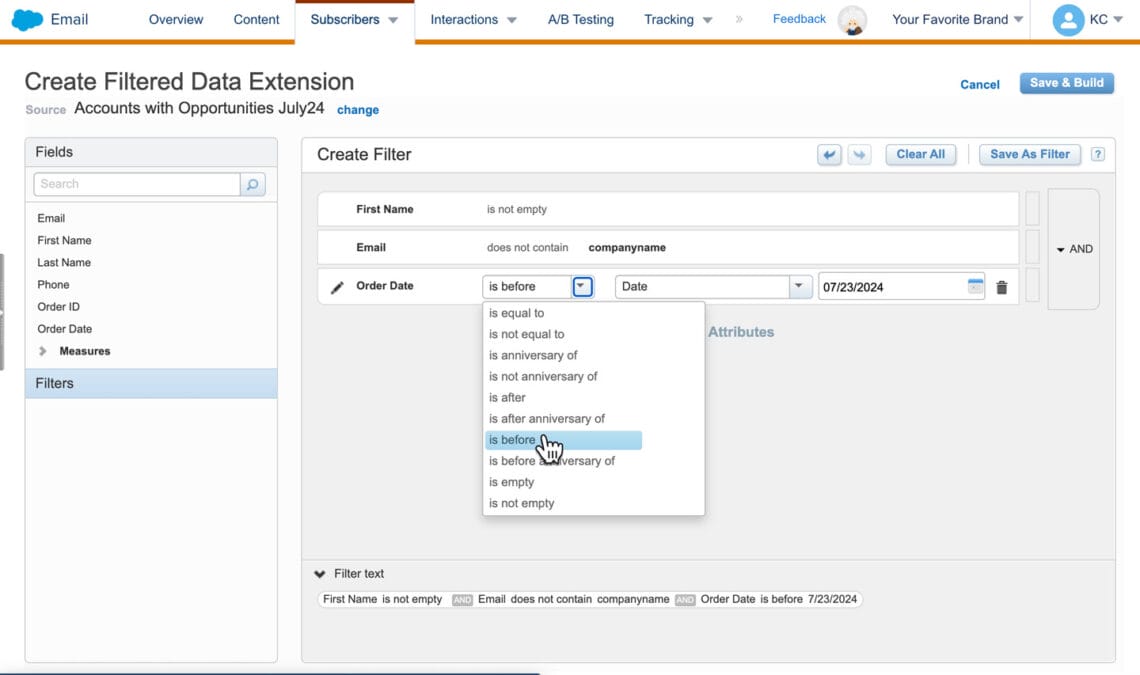Image resolution: width=1140 pixels, height=675 pixels.
Task: Open the help icon next to Save As Filter
Action: pyautogui.click(x=1097, y=154)
